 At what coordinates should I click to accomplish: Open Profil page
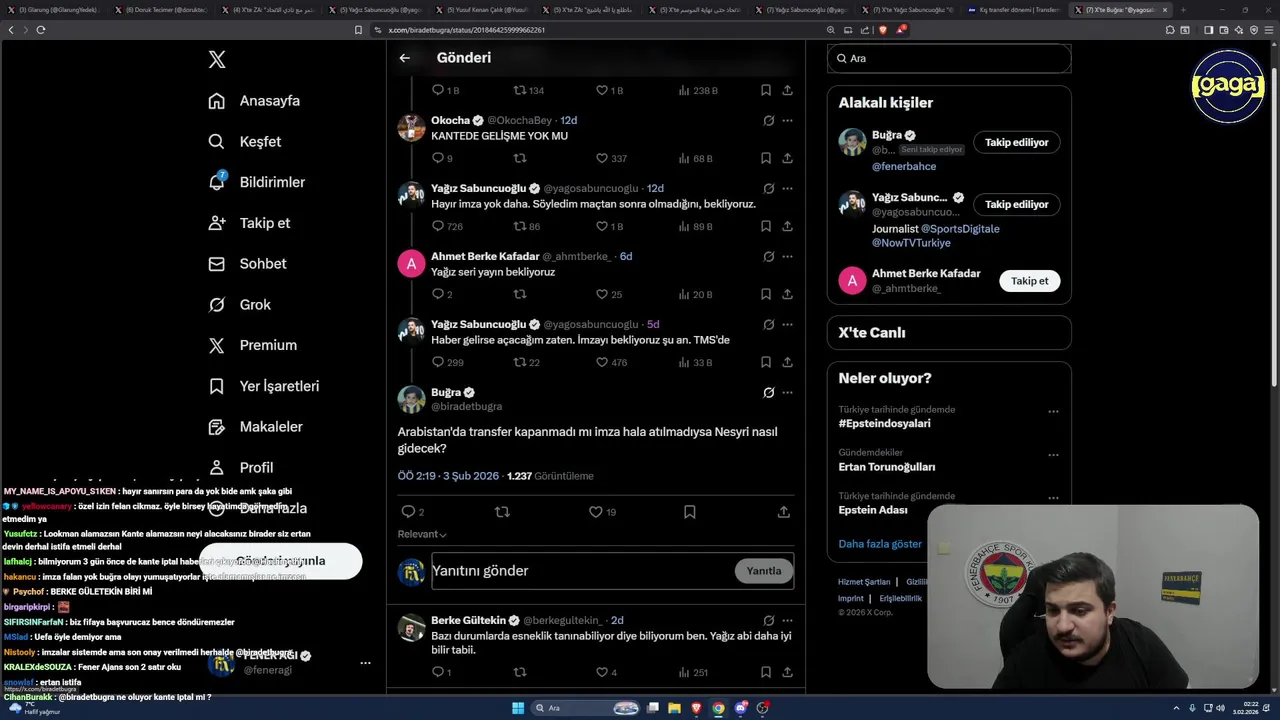(x=240, y=467)
